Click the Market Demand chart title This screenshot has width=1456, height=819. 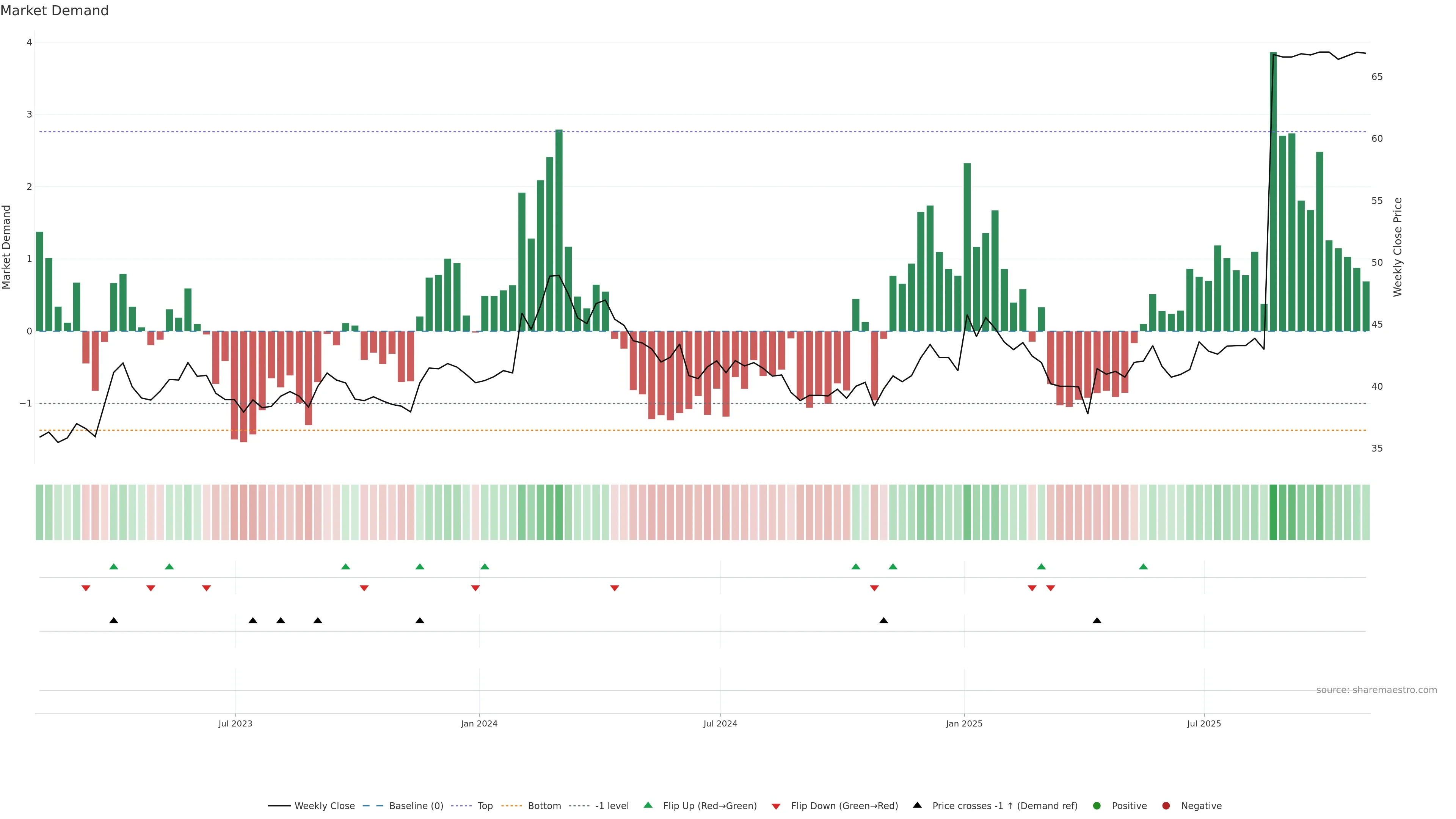pyautogui.click(x=54, y=11)
